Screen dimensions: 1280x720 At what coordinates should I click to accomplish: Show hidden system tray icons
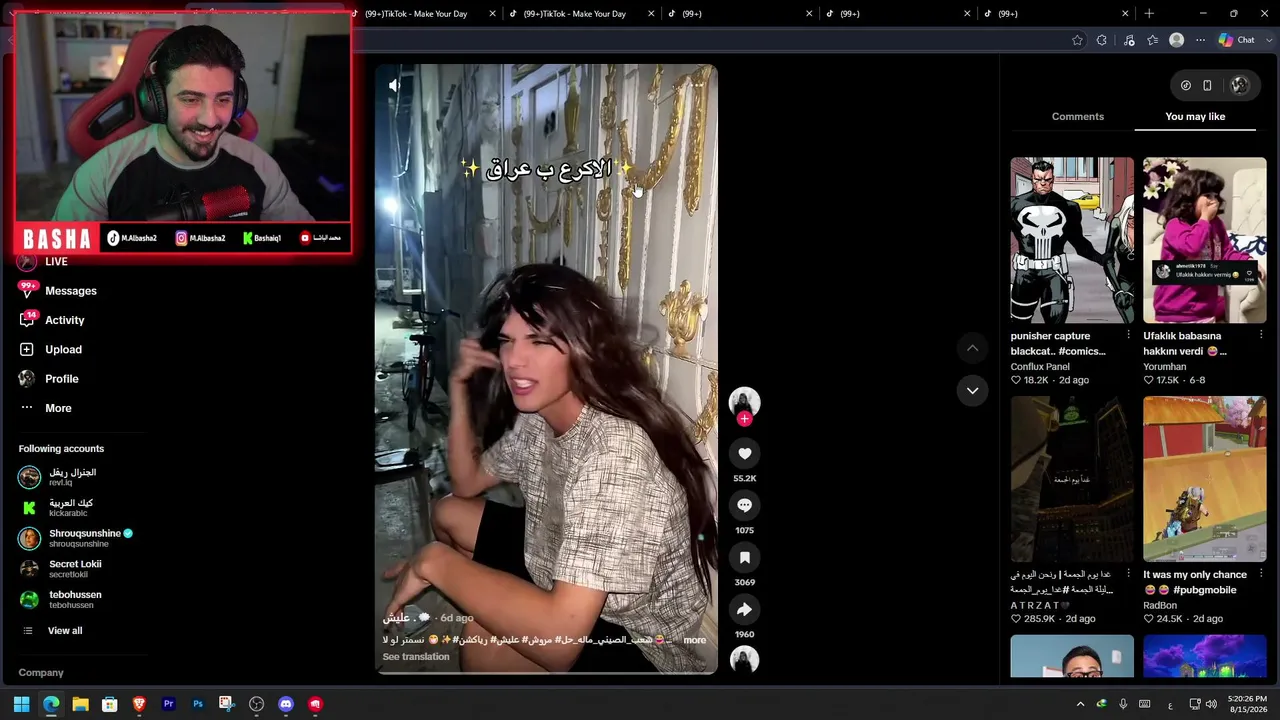point(1080,704)
